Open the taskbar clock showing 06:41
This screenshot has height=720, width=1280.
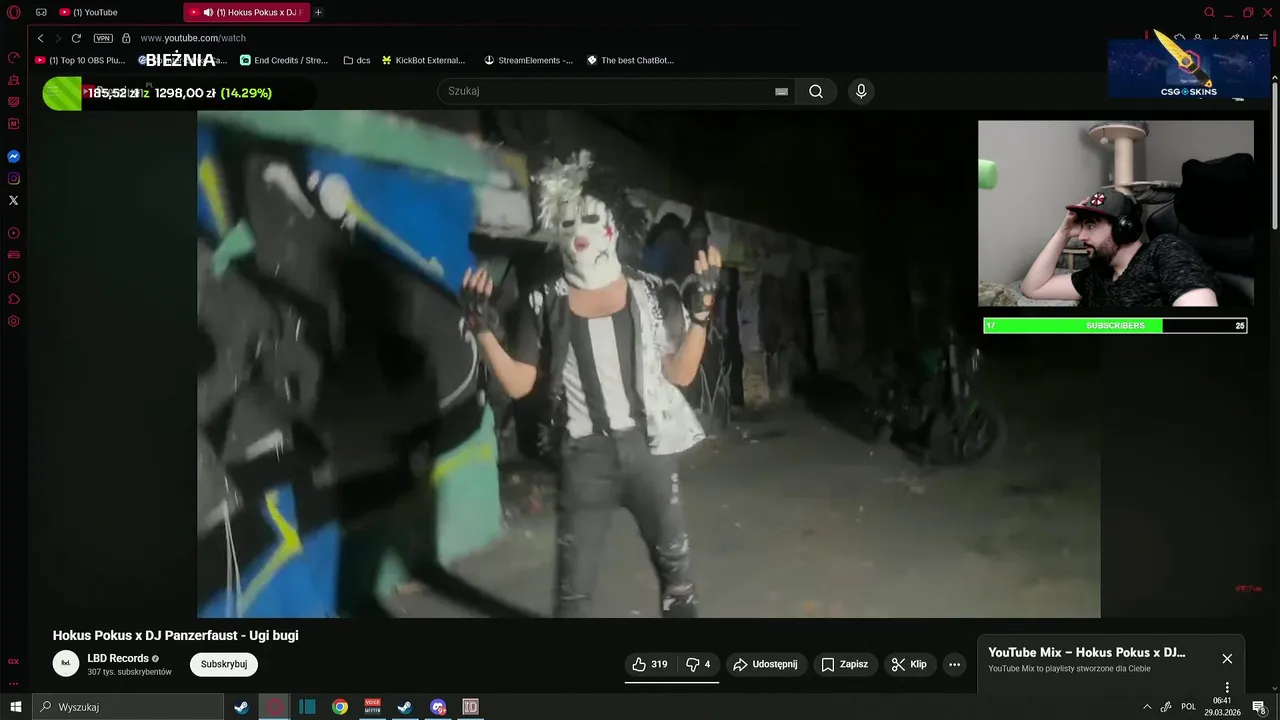pos(1222,707)
